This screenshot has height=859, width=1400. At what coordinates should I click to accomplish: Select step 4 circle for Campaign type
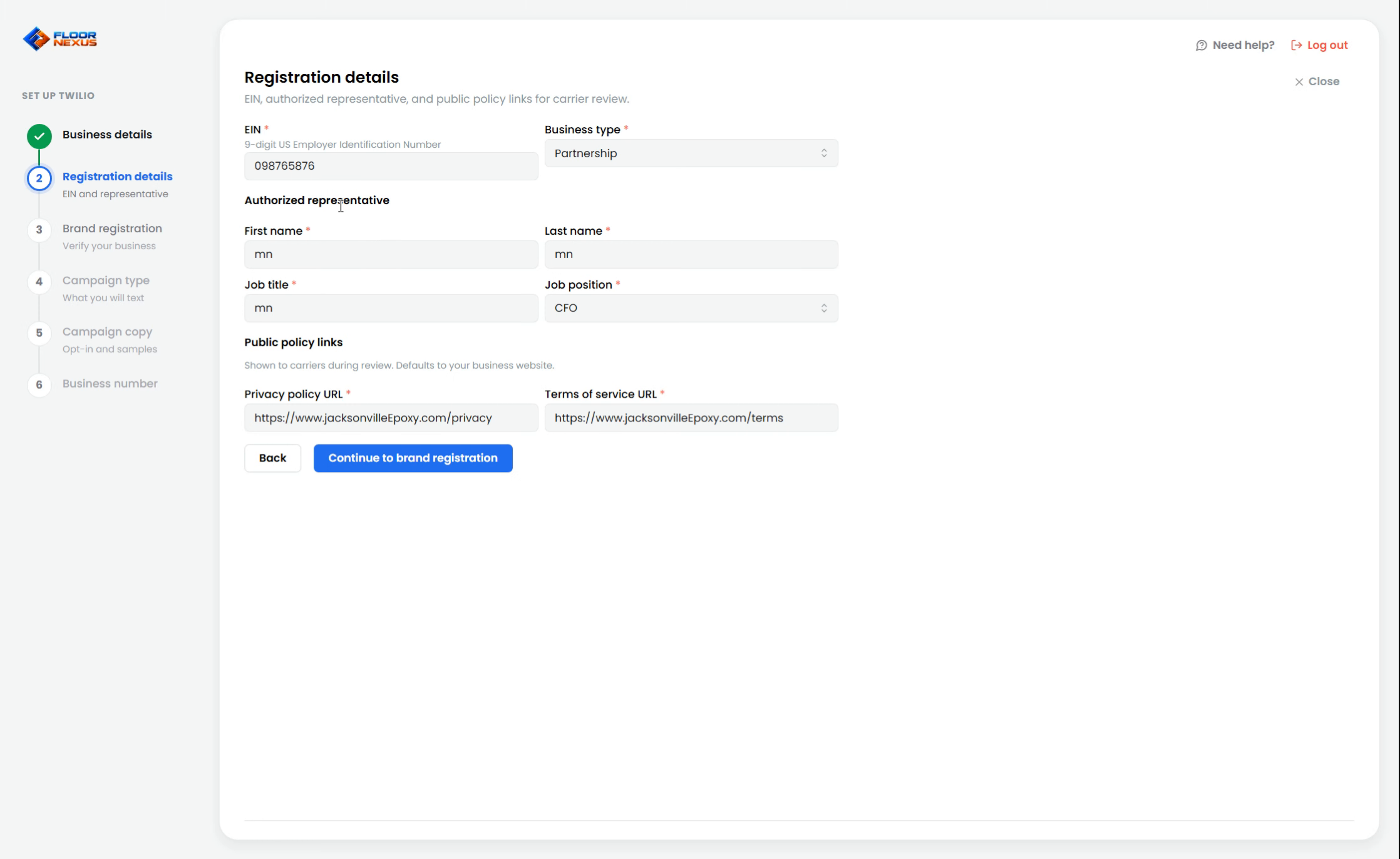click(x=39, y=282)
